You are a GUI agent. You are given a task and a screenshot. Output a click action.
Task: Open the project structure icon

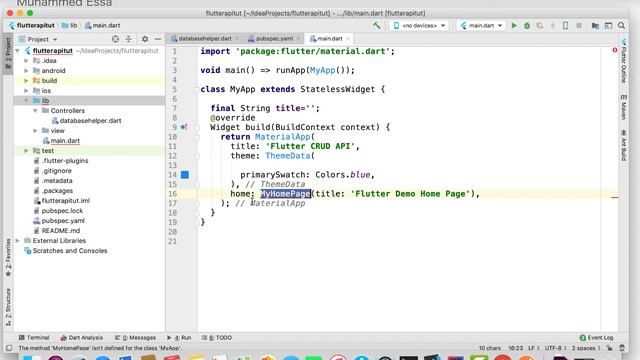pos(596,25)
